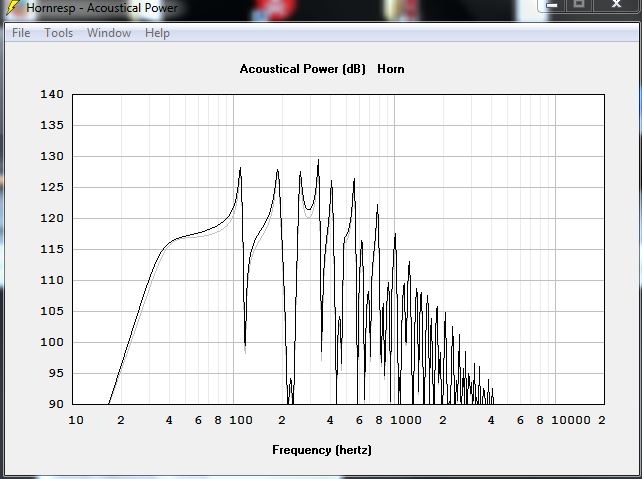Click the 95 dB y-axis label

(x=57, y=373)
